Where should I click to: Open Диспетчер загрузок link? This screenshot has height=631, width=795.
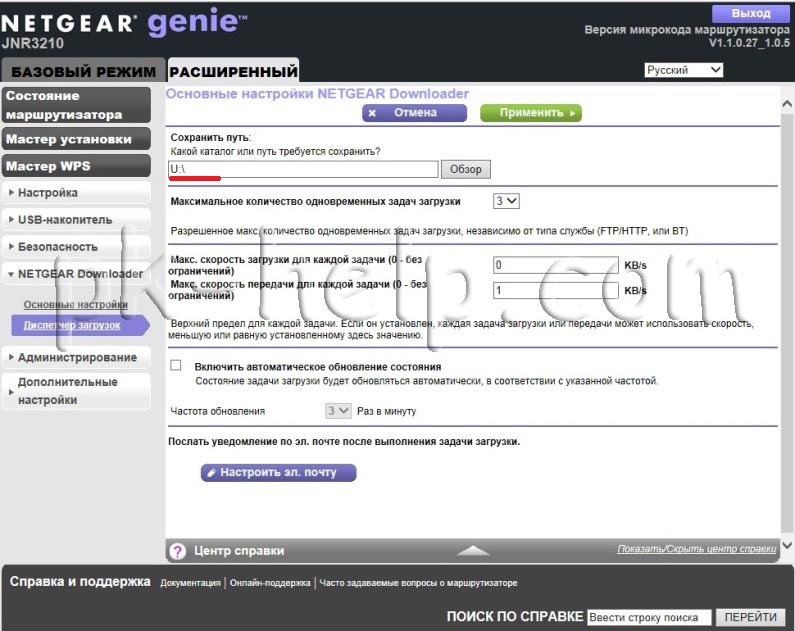(x=80, y=325)
